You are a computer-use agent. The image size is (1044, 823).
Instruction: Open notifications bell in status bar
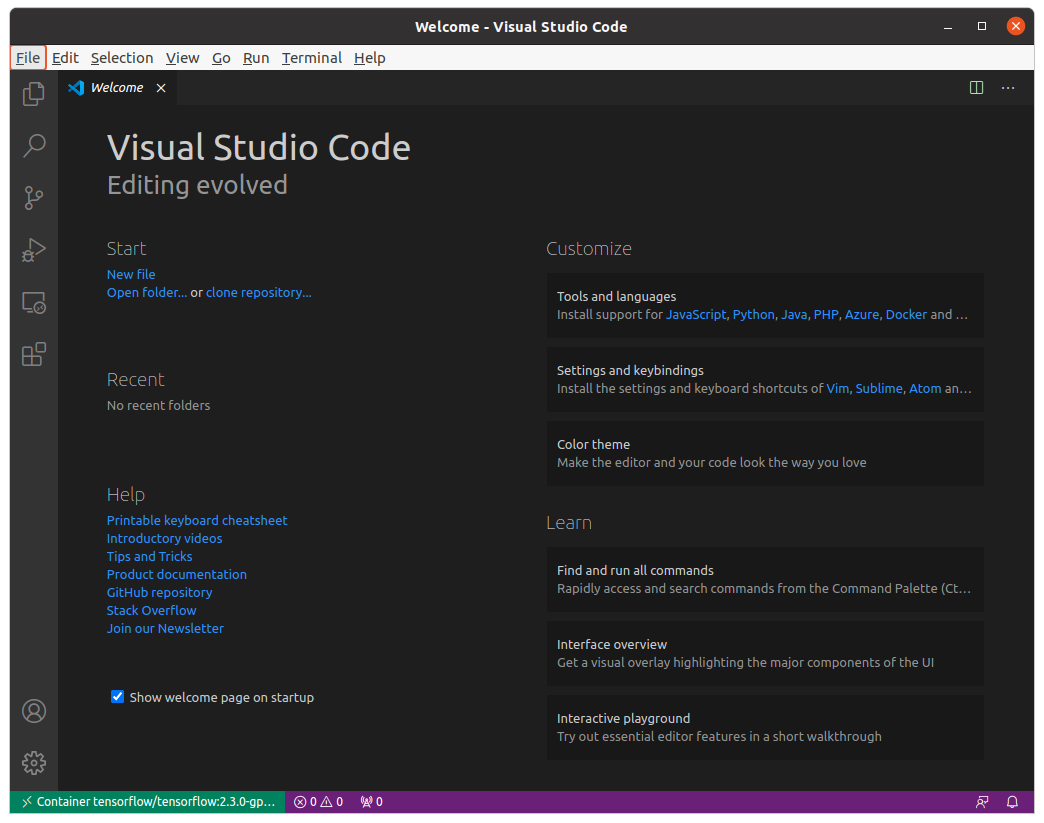point(1012,802)
